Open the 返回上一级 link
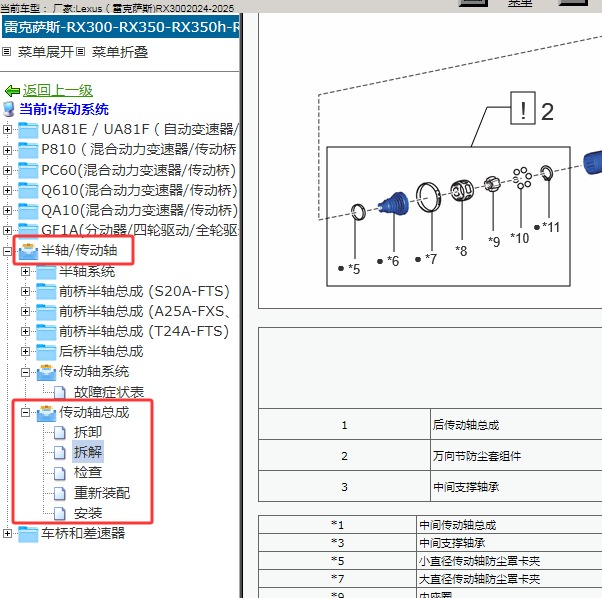Screen dimensions: 602x598 [58, 91]
